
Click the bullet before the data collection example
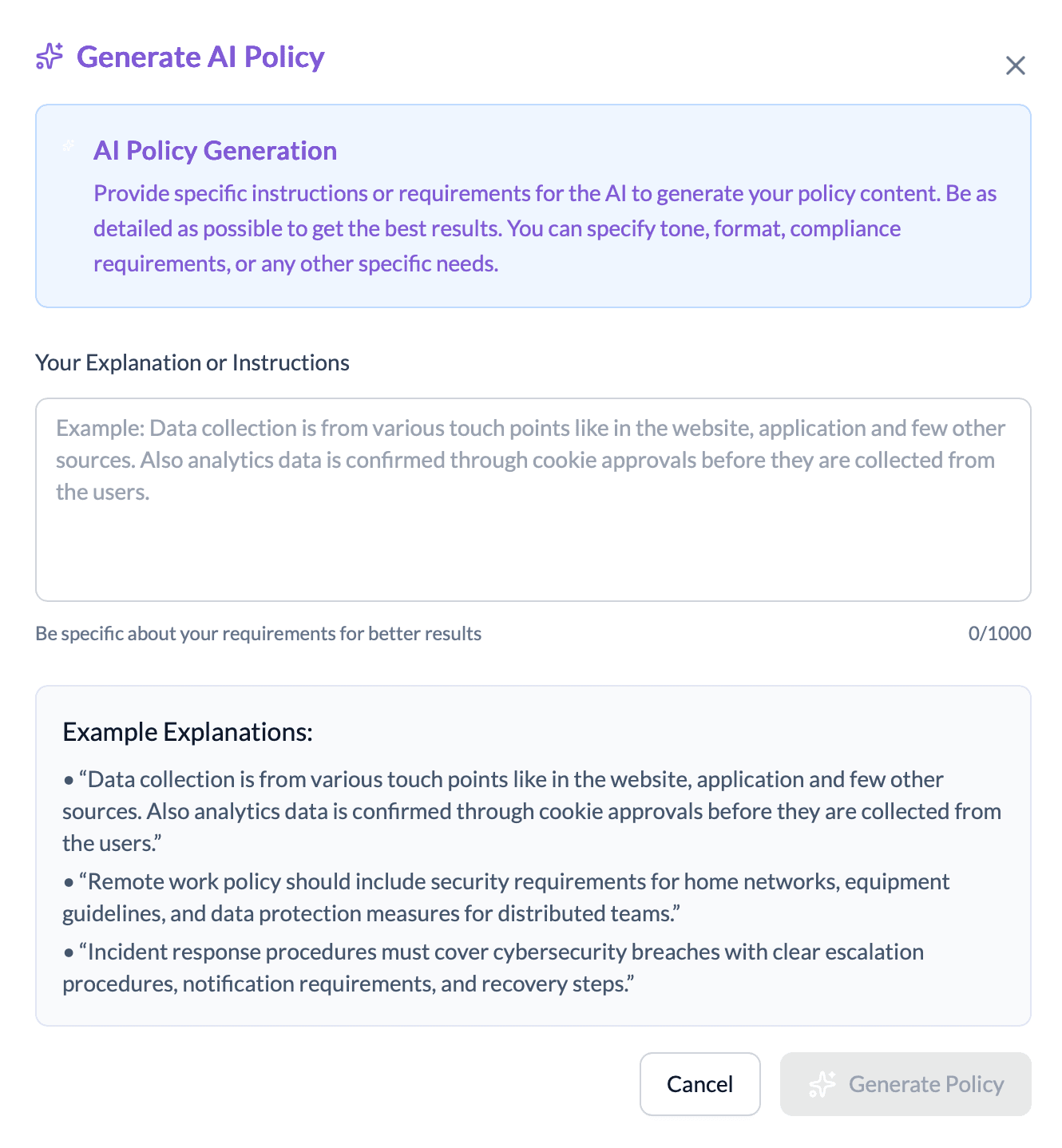pyautogui.click(x=69, y=780)
